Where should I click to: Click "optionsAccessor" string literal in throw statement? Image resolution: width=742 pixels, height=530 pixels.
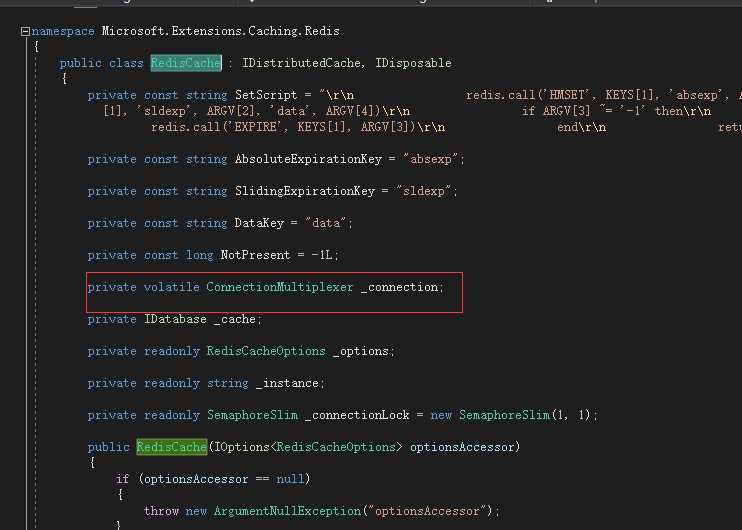427,511
